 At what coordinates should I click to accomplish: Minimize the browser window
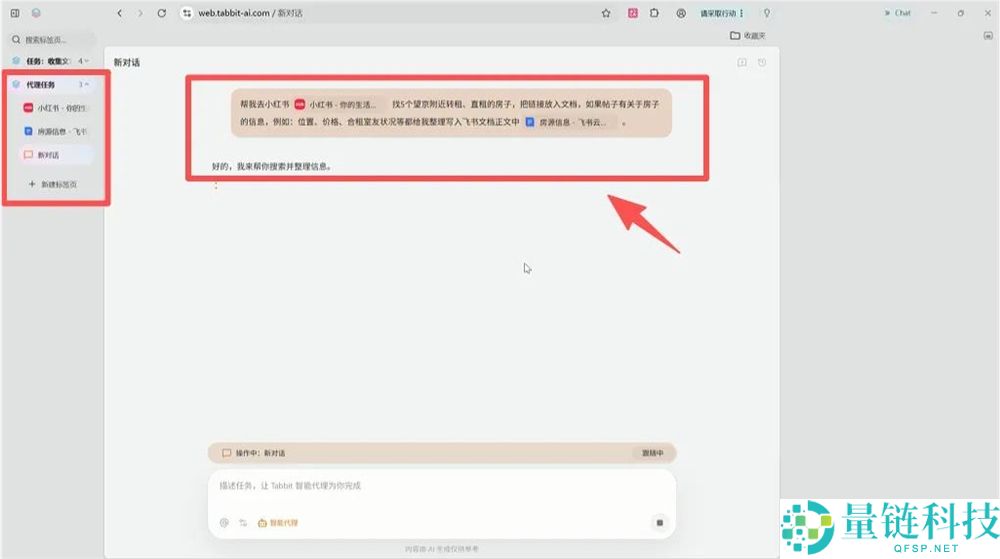pos(934,13)
